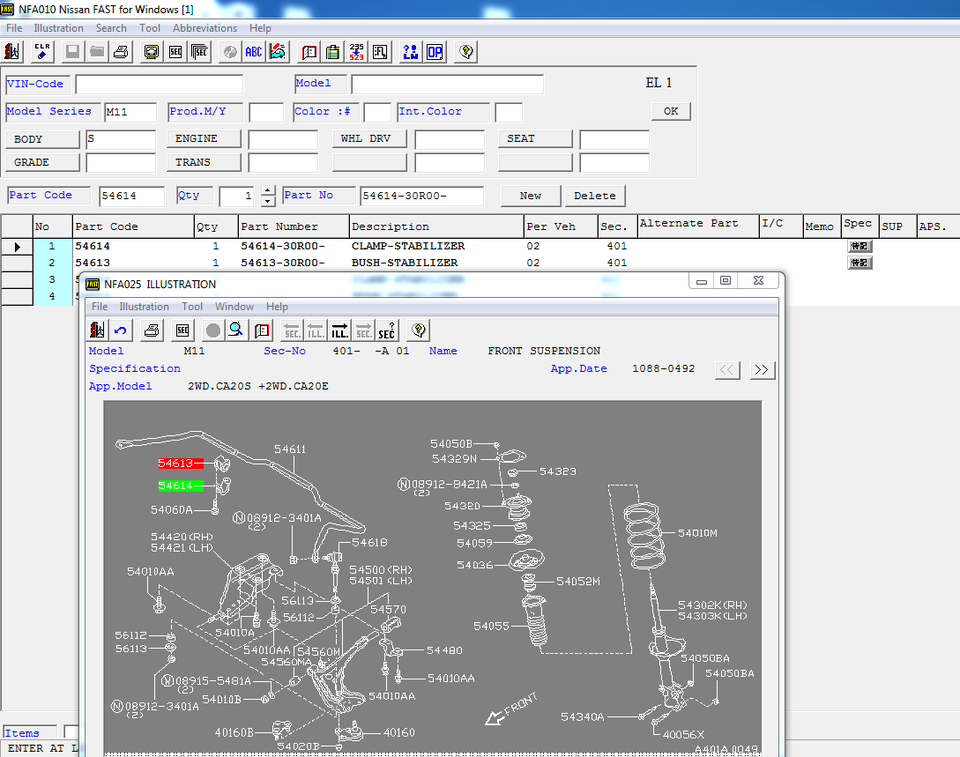Print the illustration using the printer icon
This screenshot has width=960, height=757.
(151, 331)
